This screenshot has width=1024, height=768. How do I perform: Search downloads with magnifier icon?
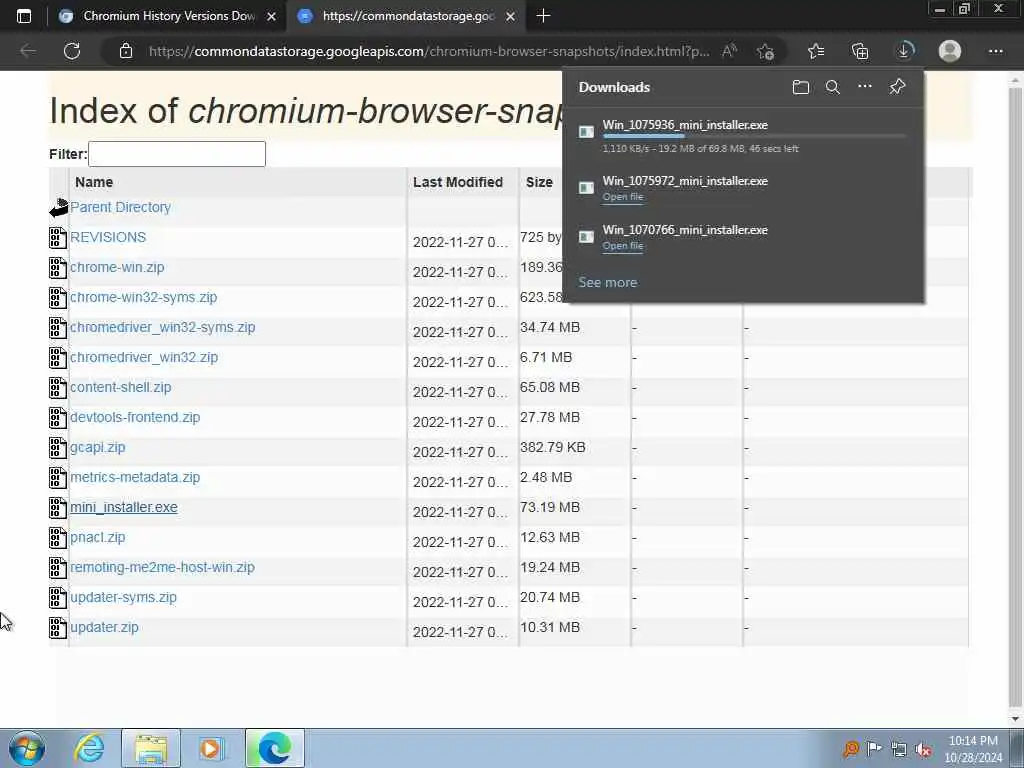(x=833, y=87)
